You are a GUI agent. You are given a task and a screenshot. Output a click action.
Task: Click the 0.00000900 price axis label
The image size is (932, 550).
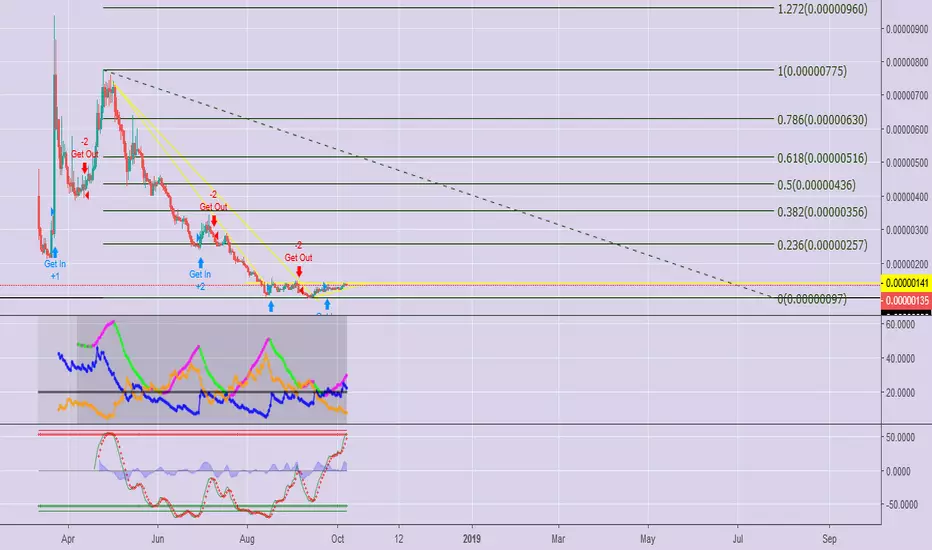coord(907,29)
